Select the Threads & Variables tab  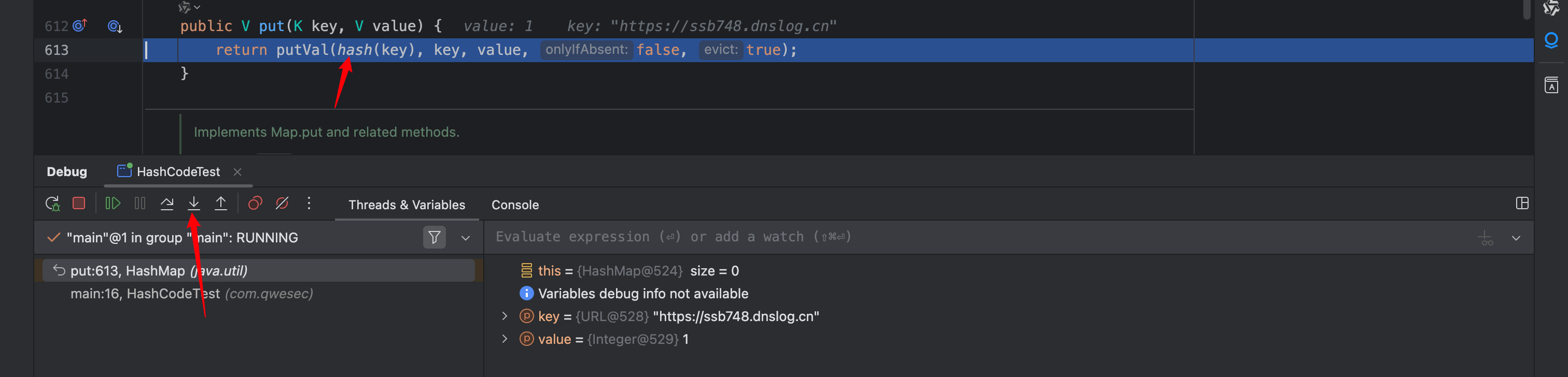click(x=407, y=205)
